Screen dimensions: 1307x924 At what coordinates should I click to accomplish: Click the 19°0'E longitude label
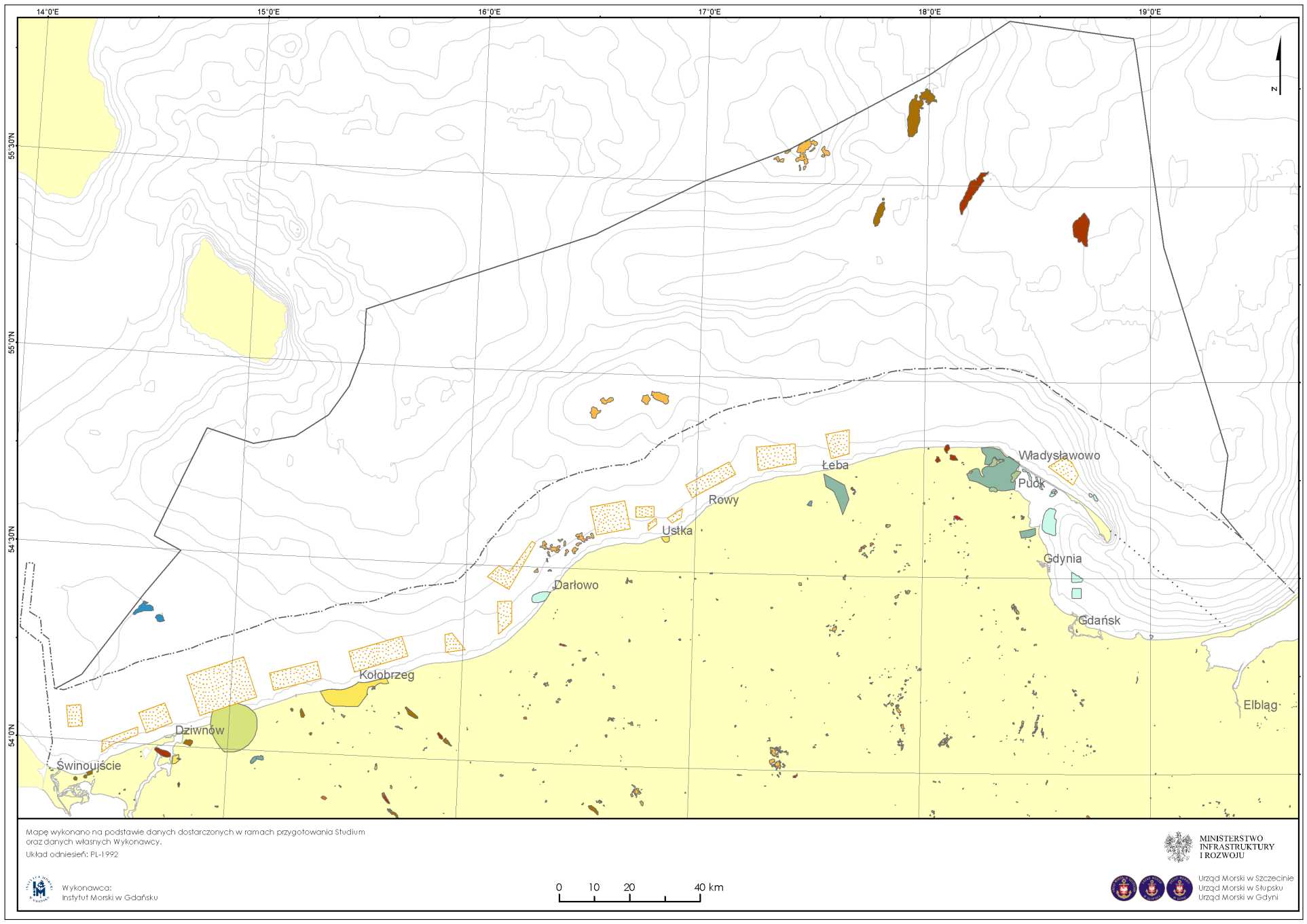tap(1149, 12)
